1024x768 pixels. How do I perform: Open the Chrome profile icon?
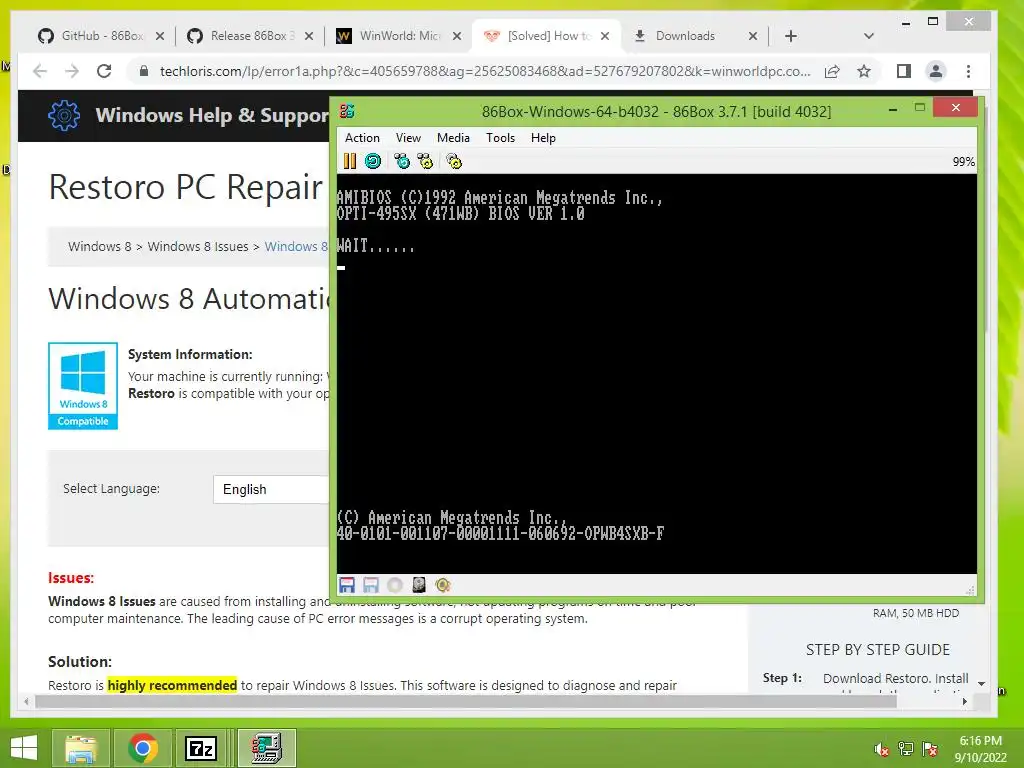[x=936, y=71]
